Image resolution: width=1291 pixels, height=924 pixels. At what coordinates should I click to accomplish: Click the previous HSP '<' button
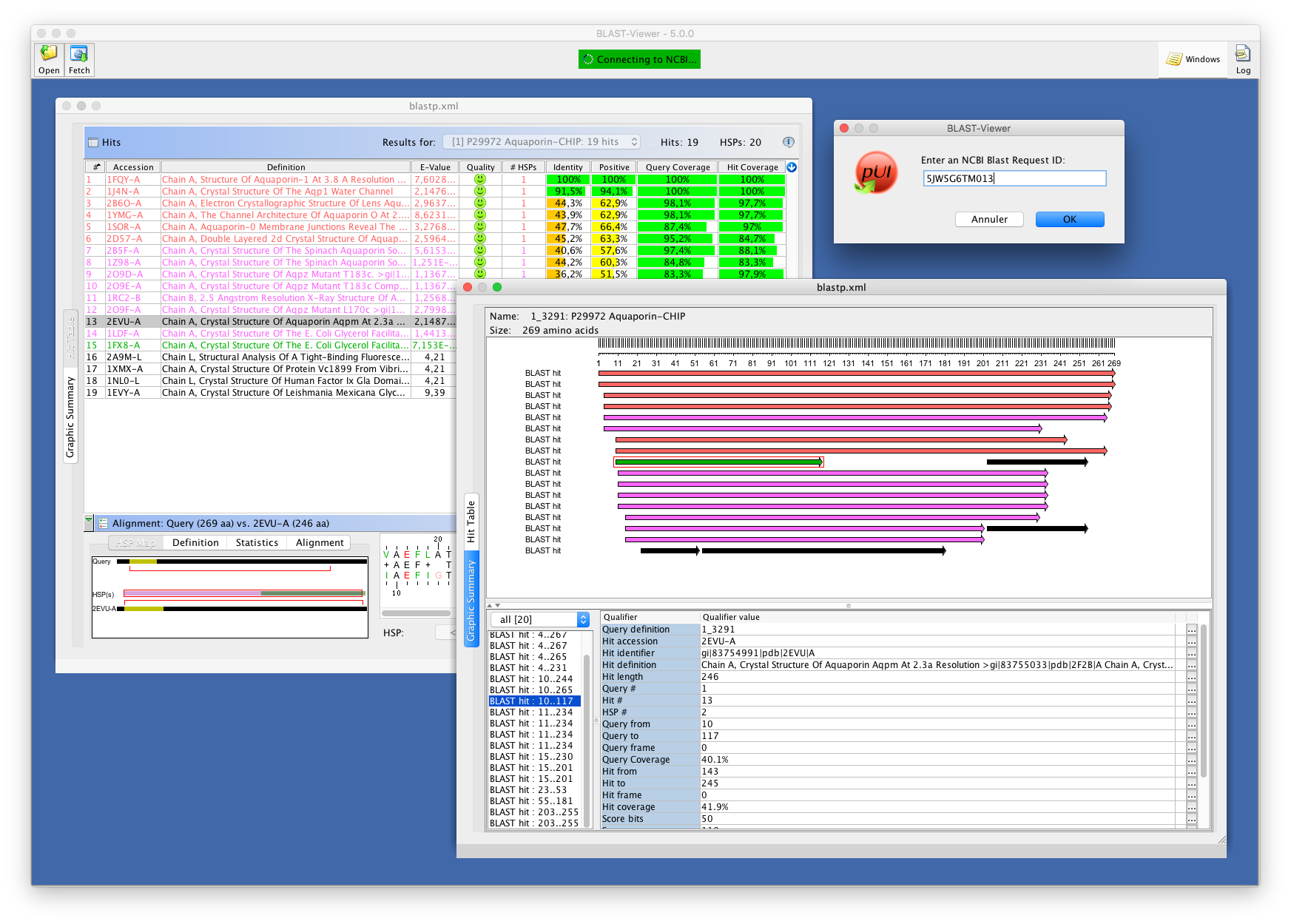click(x=447, y=633)
